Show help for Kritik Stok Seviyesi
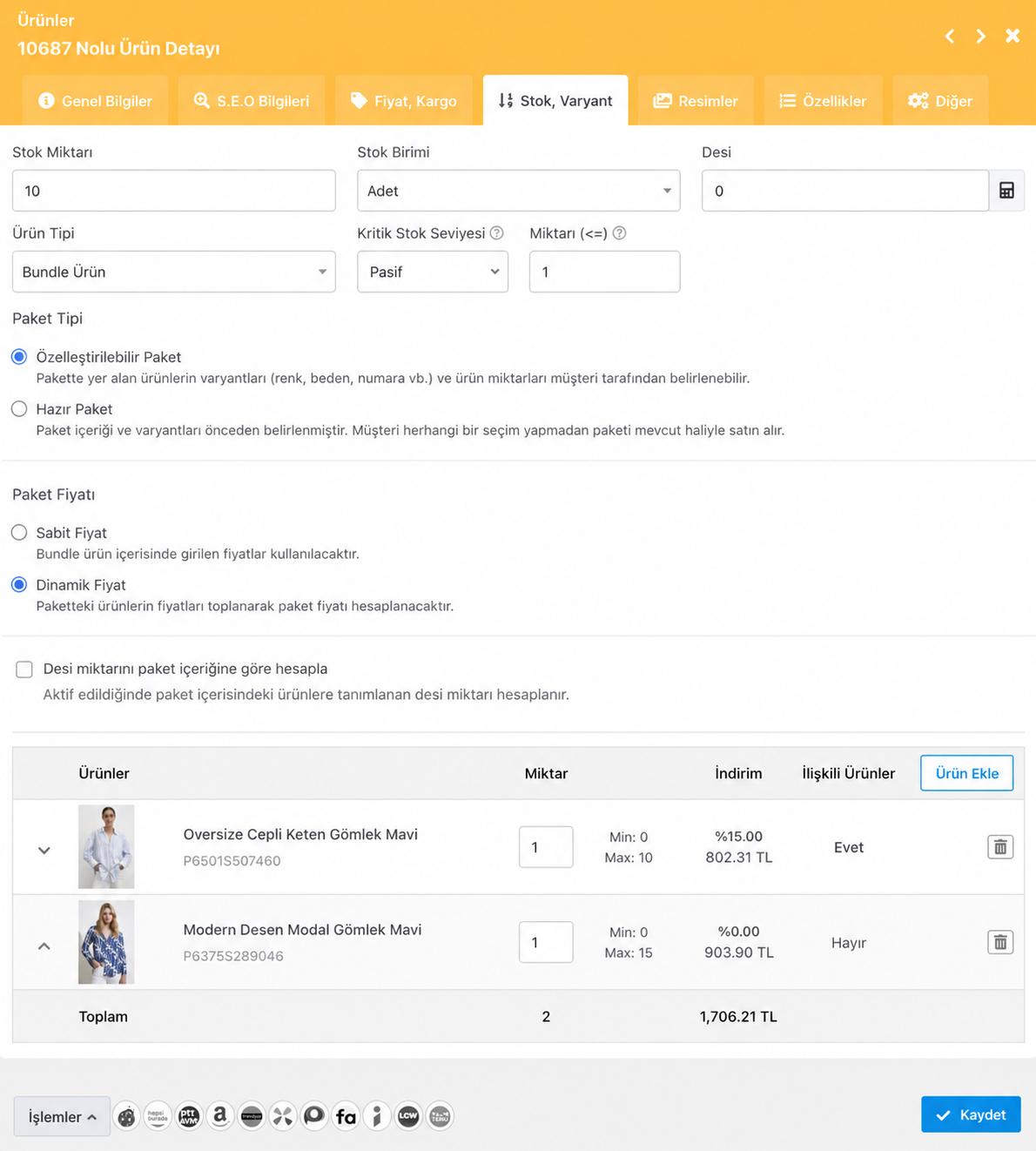Viewport: 1036px width, 1151px height. [x=497, y=233]
